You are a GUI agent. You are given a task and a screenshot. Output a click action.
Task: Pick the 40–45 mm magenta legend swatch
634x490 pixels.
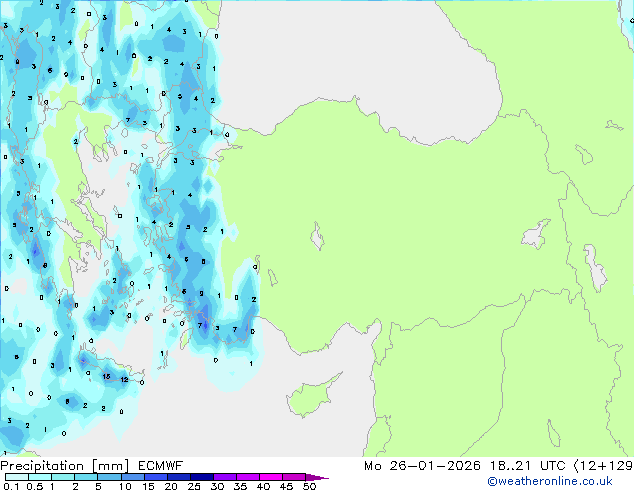(271, 477)
